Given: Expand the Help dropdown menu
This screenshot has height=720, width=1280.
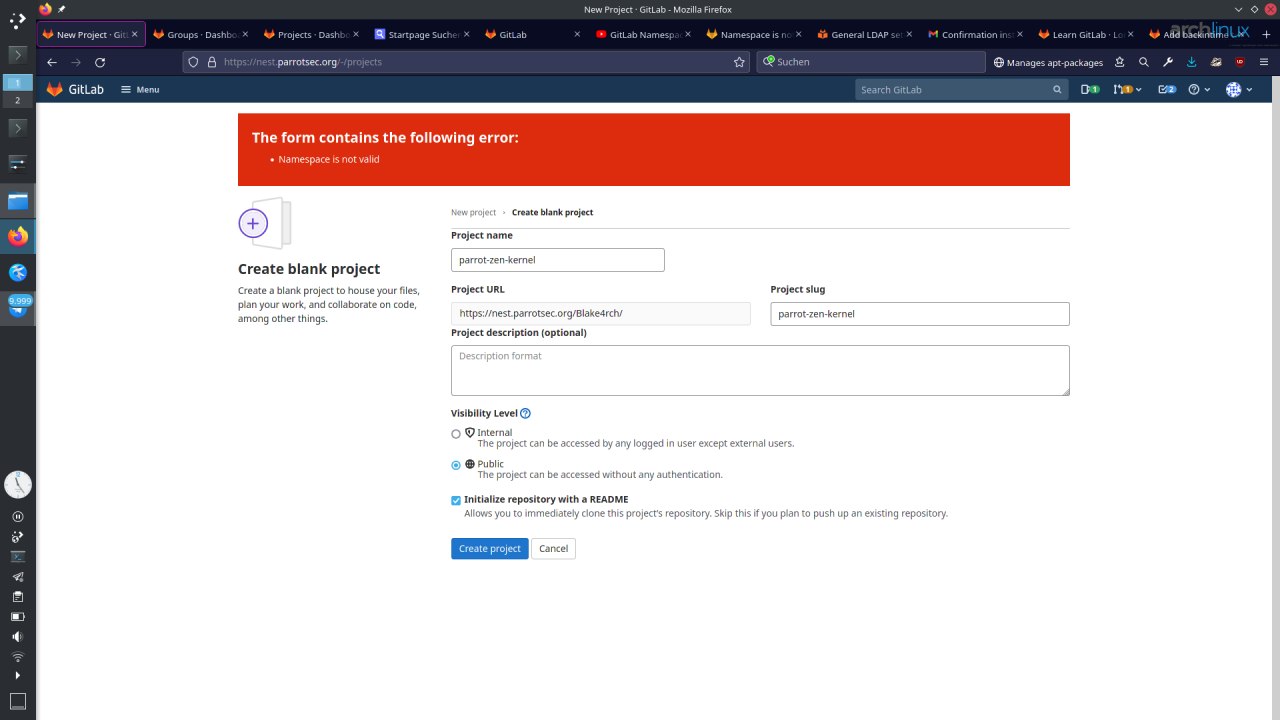Looking at the screenshot, I should [1199, 90].
